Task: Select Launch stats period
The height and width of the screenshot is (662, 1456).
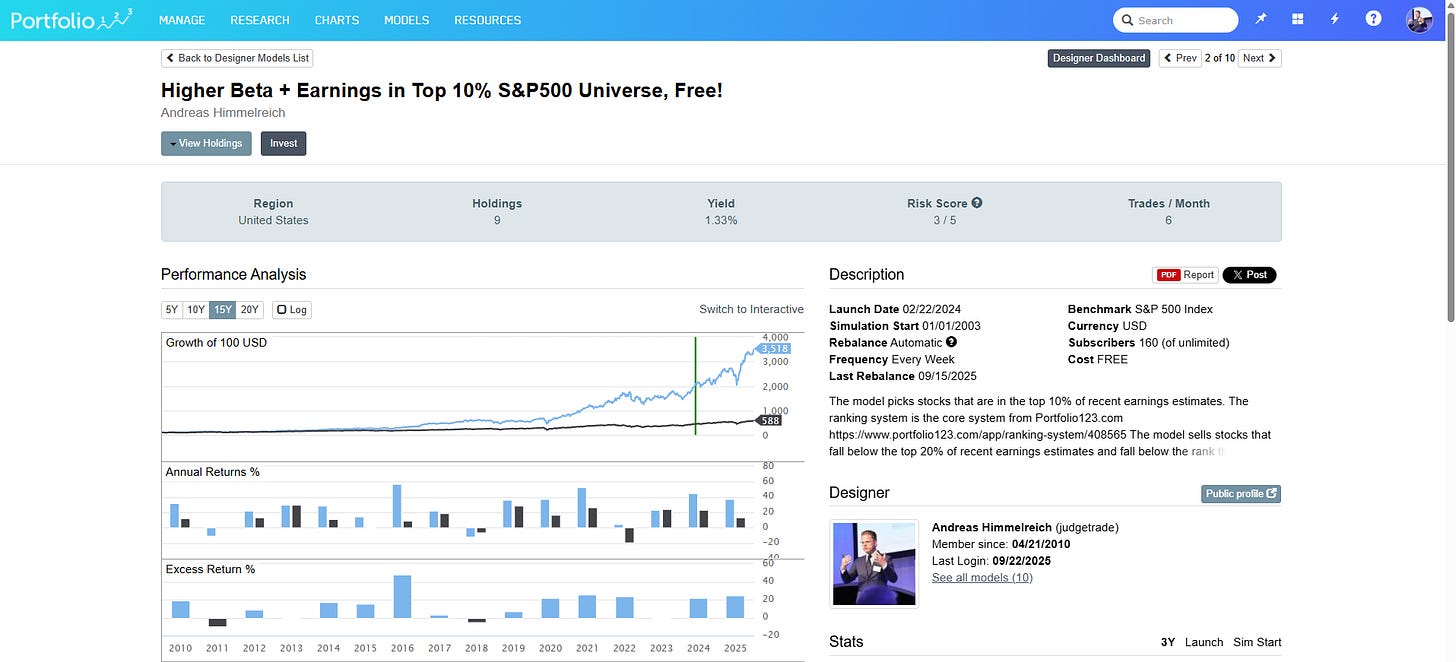Action: click(x=1204, y=642)
